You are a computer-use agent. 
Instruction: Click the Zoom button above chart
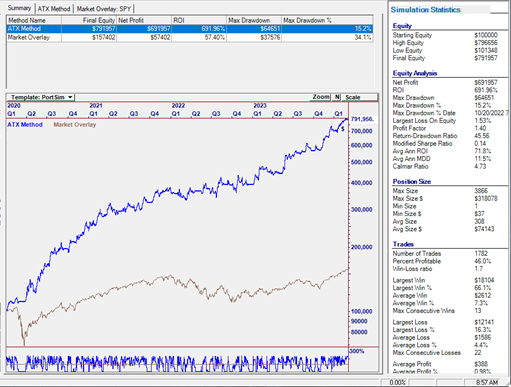[x=321, y=97]
